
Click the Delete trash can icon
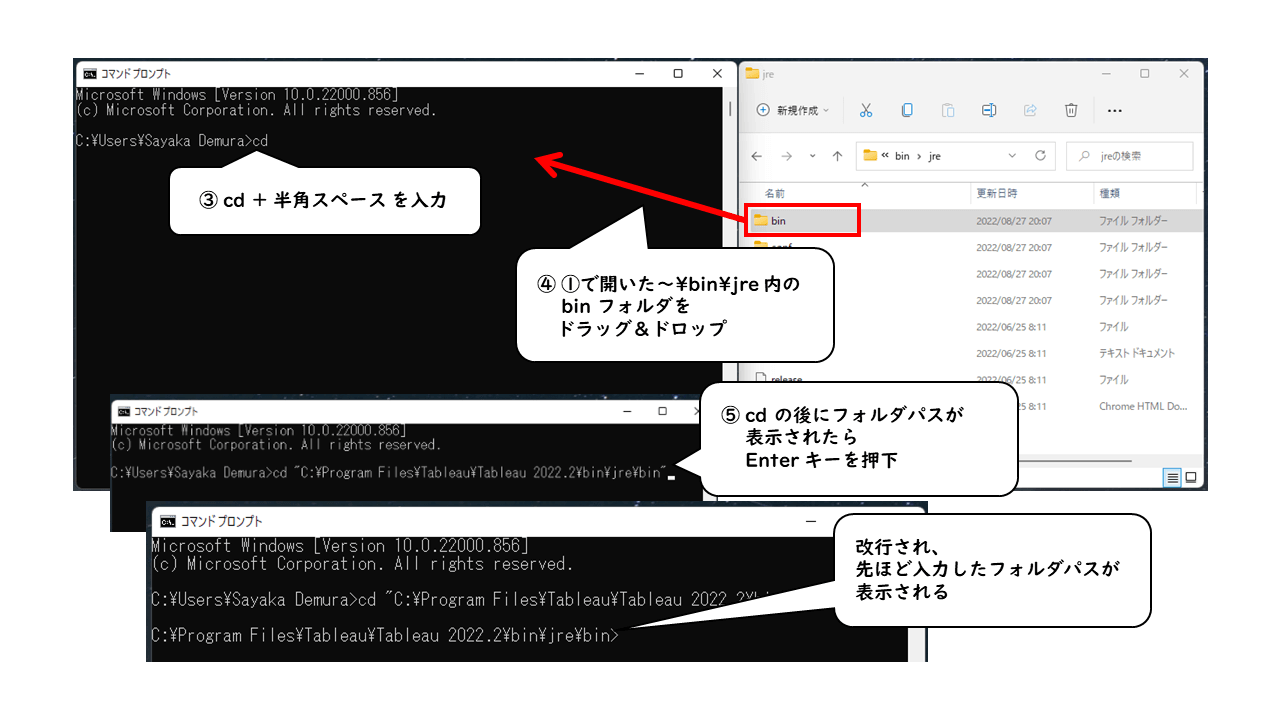1071,110
